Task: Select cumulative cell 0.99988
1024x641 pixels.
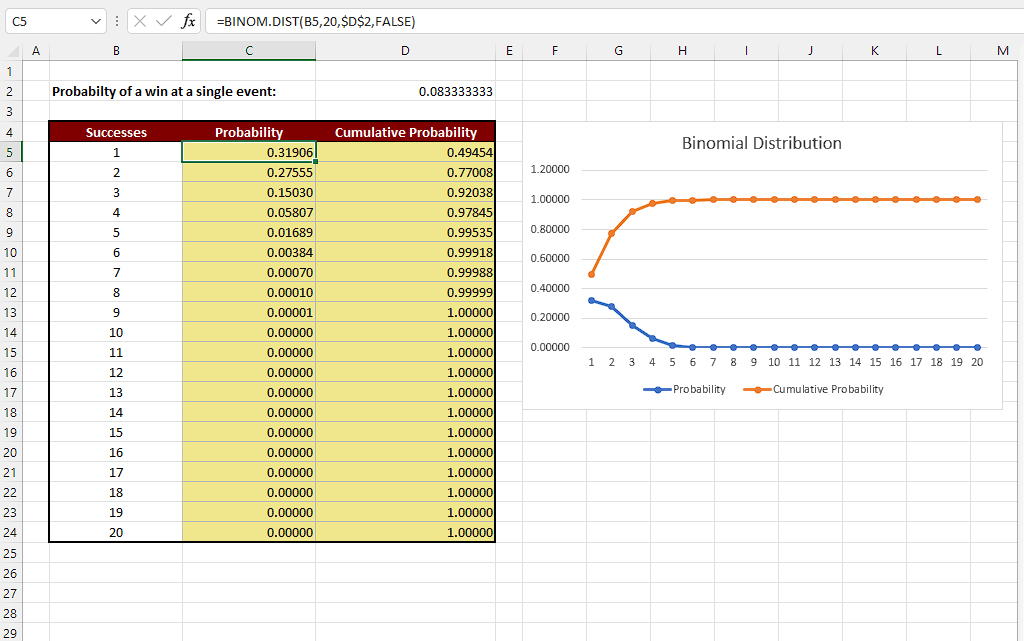Action: (406, 272)
